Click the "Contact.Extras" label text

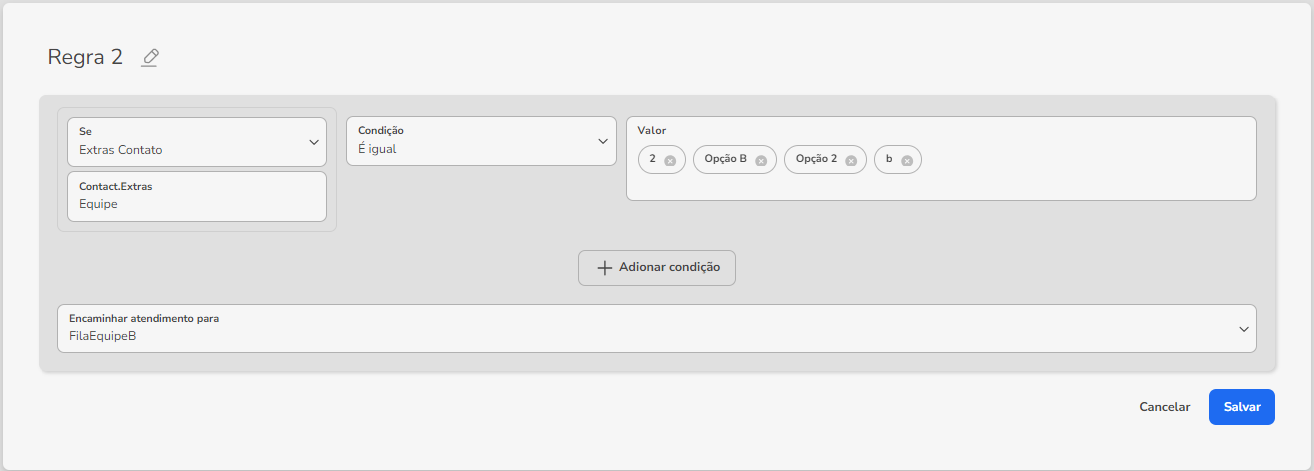pyautogui.click(x=116, y=186)
